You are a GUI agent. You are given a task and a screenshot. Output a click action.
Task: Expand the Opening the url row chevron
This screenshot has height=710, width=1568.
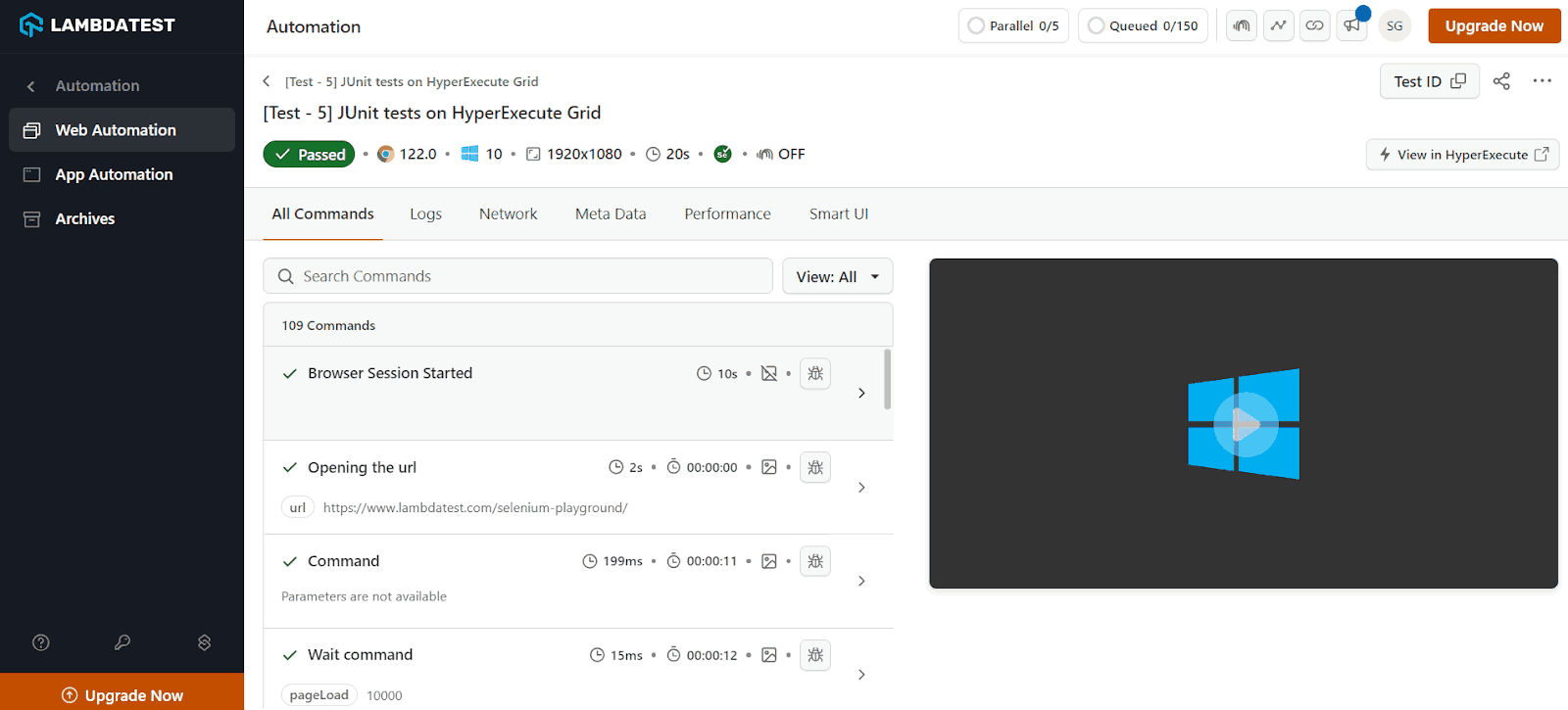click(861, 487)
